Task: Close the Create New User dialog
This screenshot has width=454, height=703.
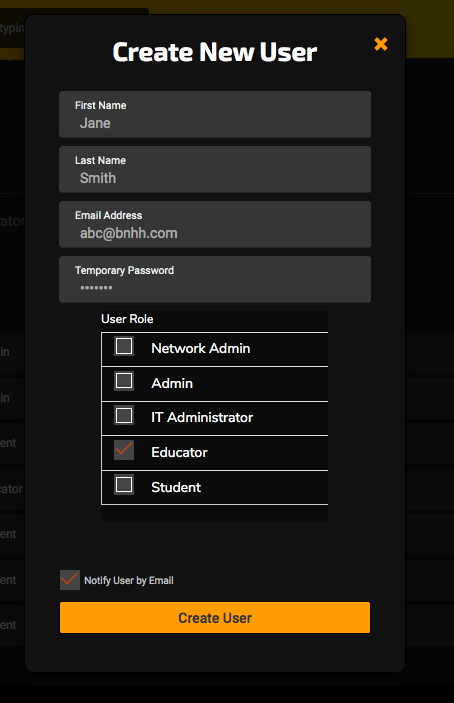Action: pyautogui.click(x=381, y=44)
